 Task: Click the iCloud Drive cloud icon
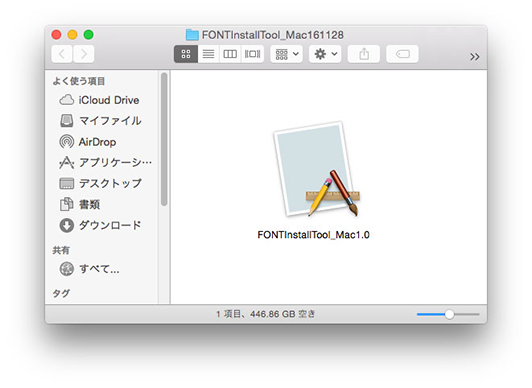[x=66, y=100]
